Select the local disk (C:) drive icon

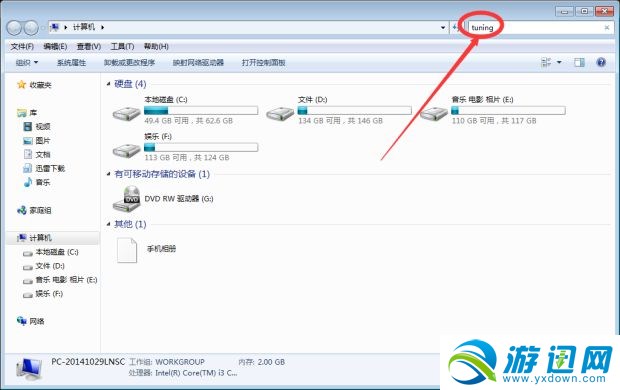[127, 114]
